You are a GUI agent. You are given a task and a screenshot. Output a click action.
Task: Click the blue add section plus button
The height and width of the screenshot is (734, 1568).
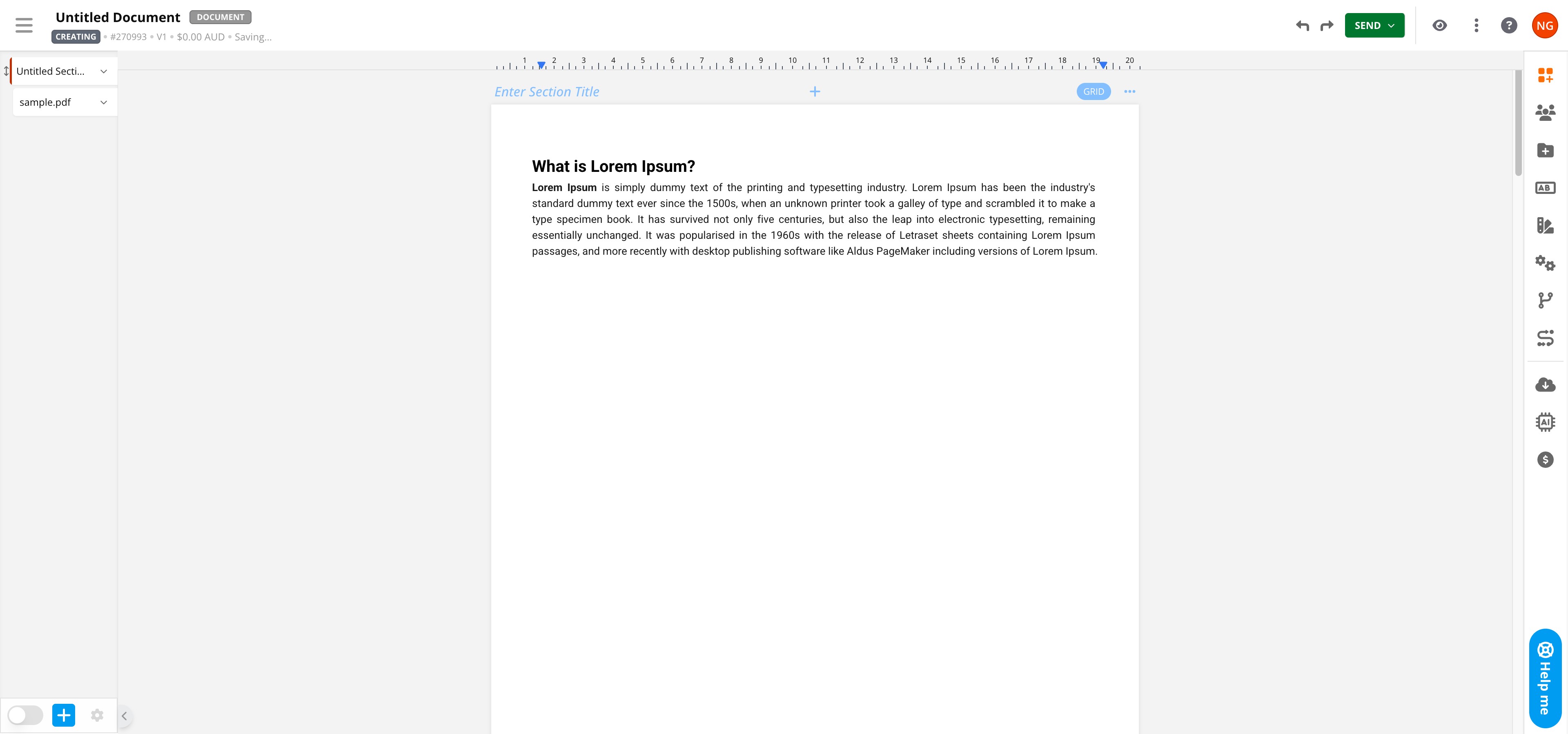[x=63, y=715]
